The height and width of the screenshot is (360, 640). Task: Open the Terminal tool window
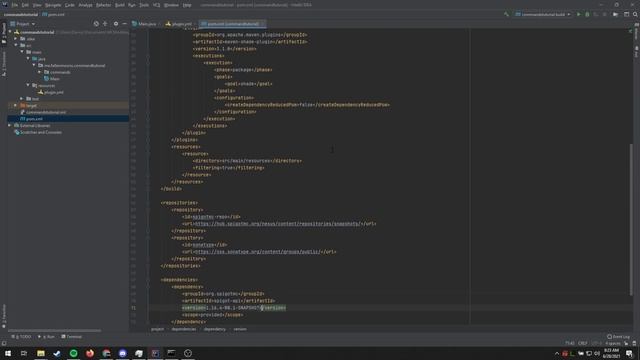point(72,337)
